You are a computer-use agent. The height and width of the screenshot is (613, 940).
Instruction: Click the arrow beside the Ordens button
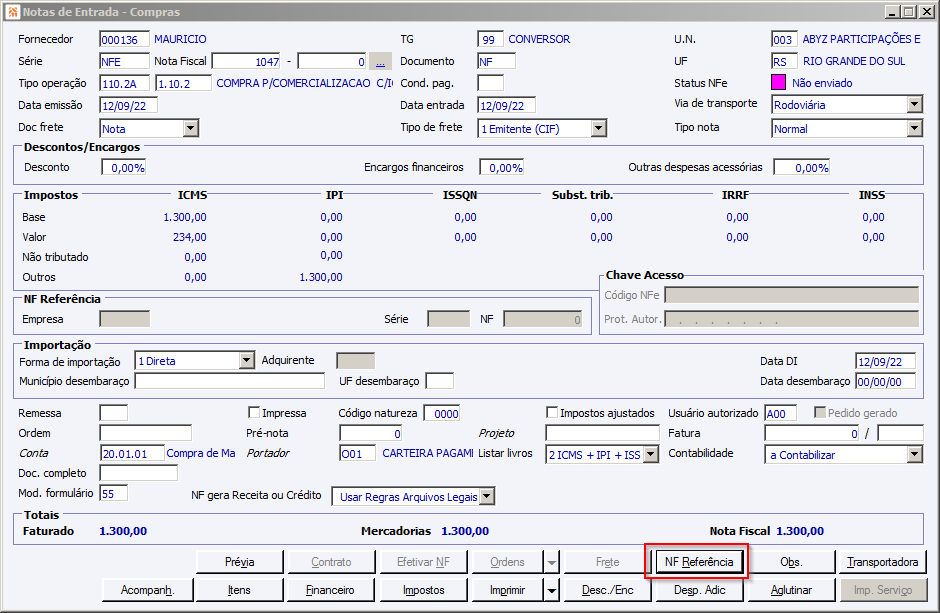[551, 562]
